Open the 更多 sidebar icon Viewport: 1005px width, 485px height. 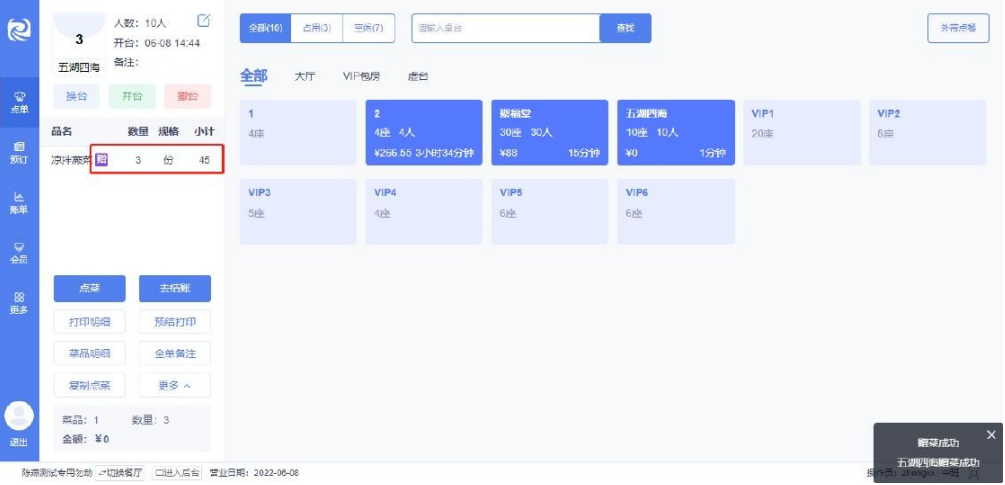click(19, 302)
